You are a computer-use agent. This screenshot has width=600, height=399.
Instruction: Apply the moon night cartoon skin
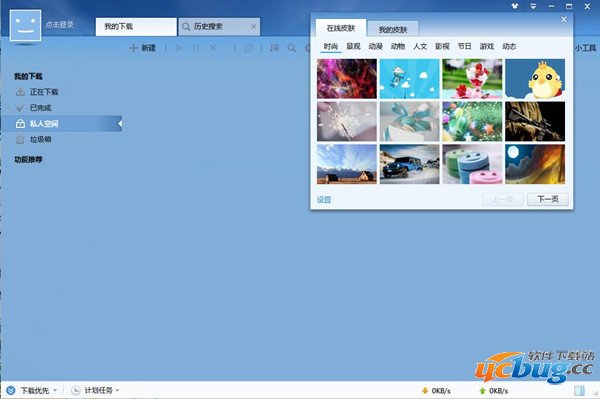(x=535, y=164)
